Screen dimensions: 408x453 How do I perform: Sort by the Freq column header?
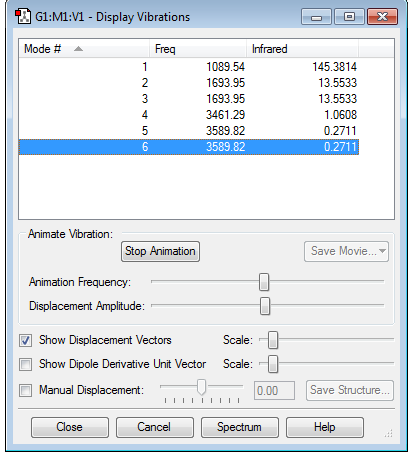click(x=198, y=49)
